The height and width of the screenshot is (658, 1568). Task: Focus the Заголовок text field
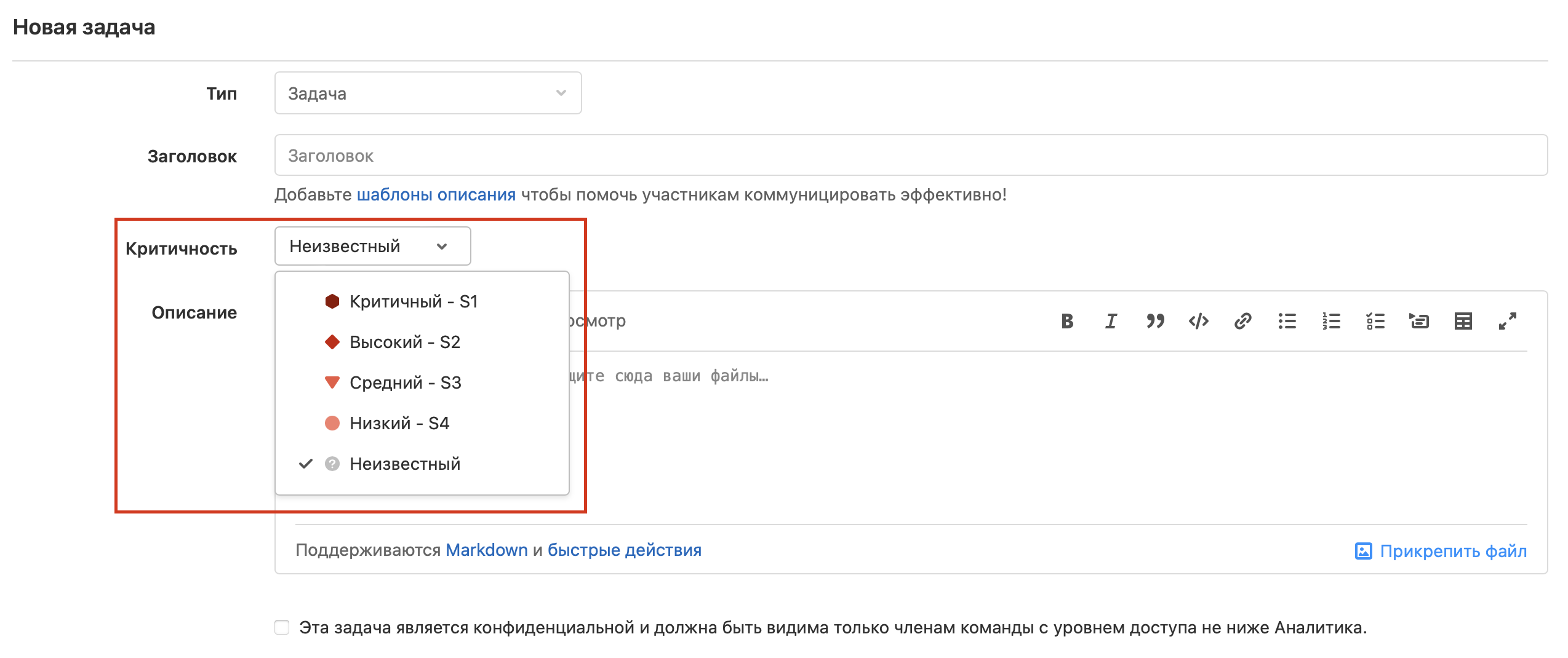910,156
